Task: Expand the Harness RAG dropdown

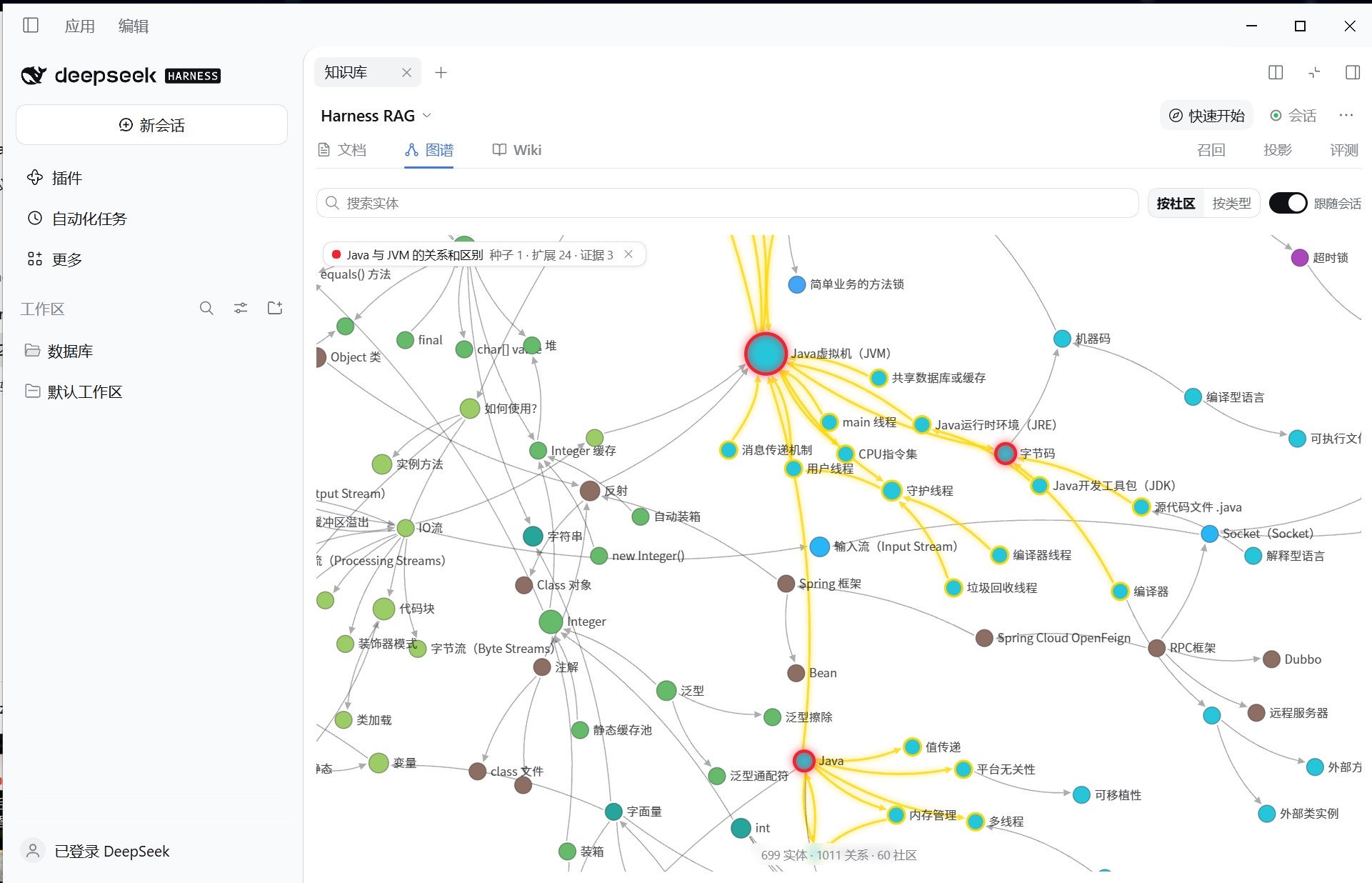Action: pyautogui.click(x=376, y=116)
